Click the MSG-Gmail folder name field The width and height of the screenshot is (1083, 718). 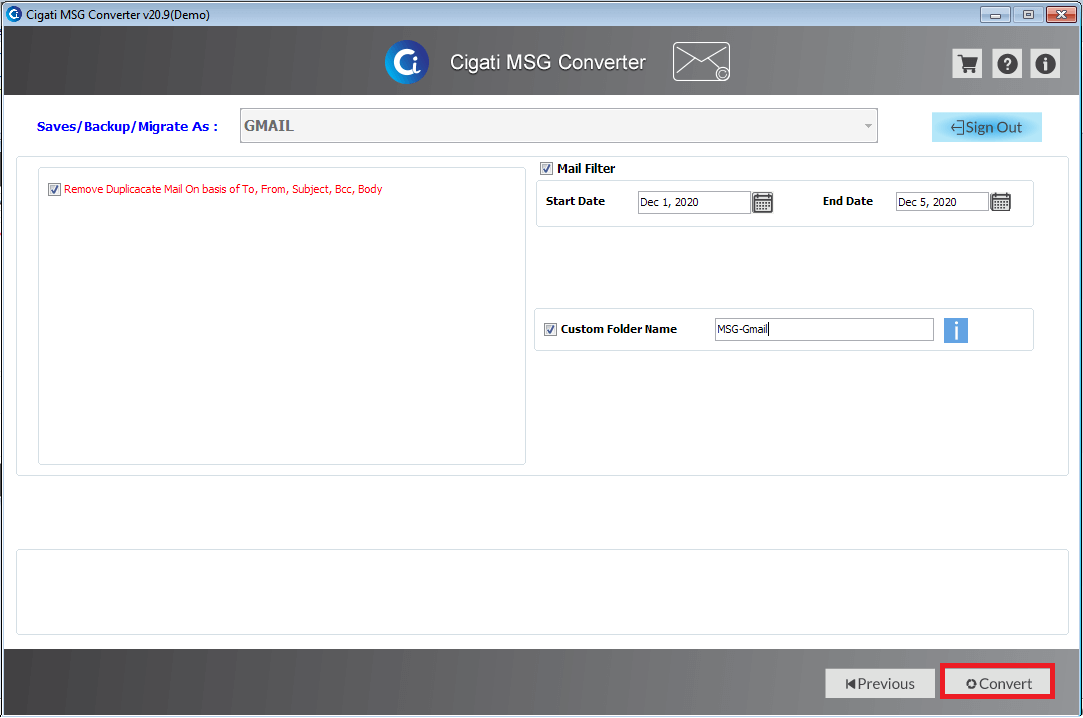pos(824,329)
